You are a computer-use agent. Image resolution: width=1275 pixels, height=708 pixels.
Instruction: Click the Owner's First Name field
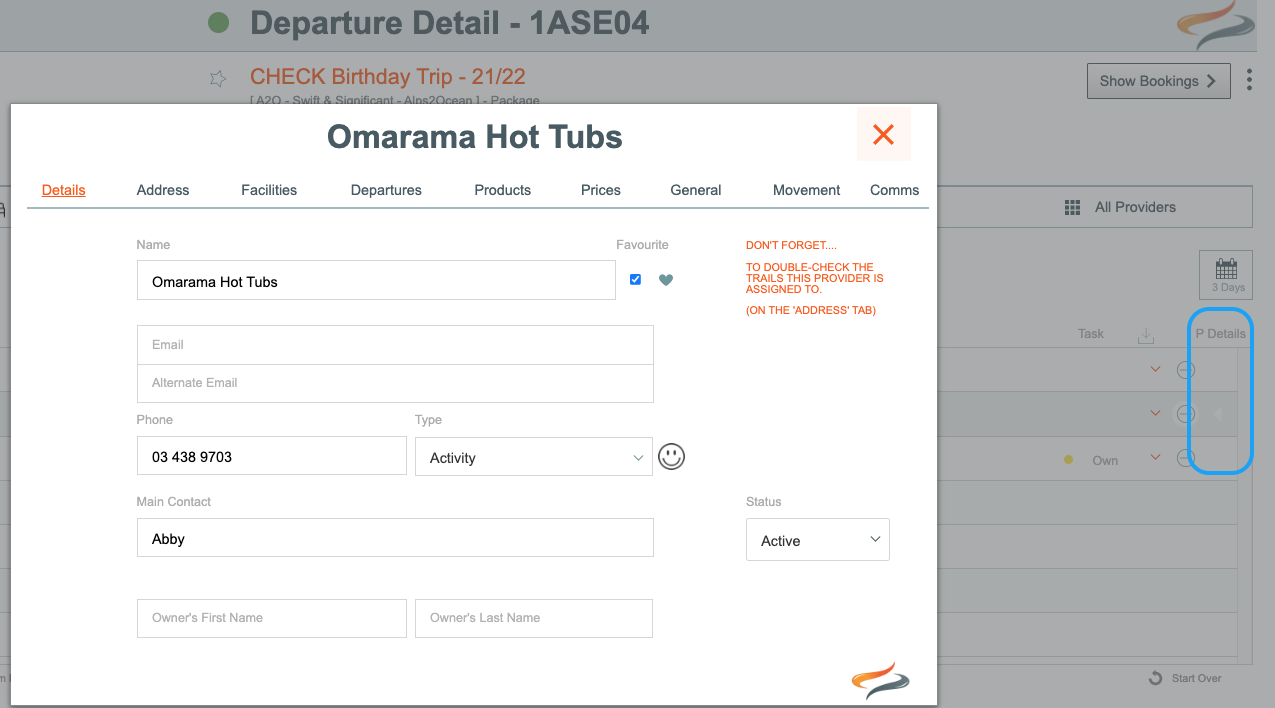(x=272, y=618)
